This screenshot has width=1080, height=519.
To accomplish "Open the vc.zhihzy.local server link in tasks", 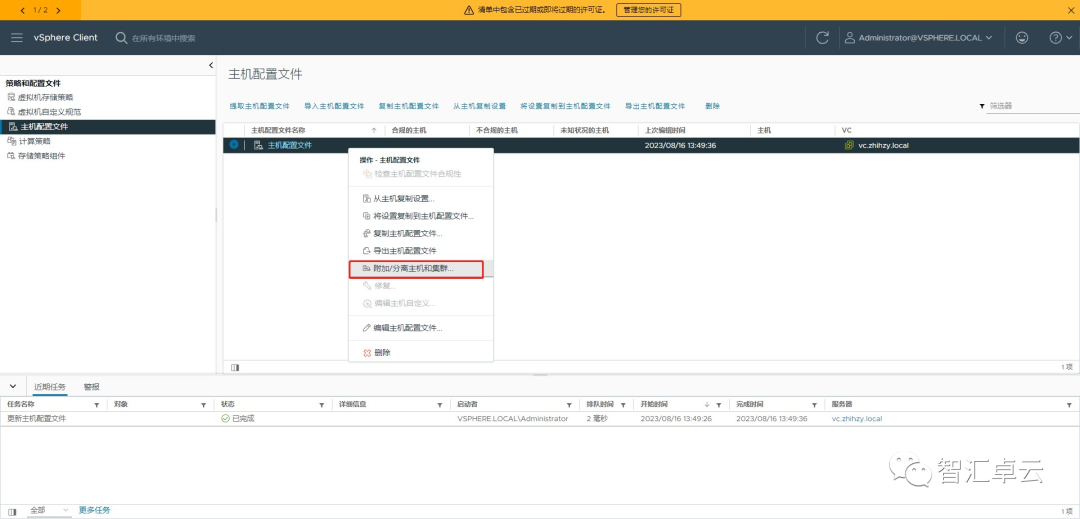I will pos(857,419).
